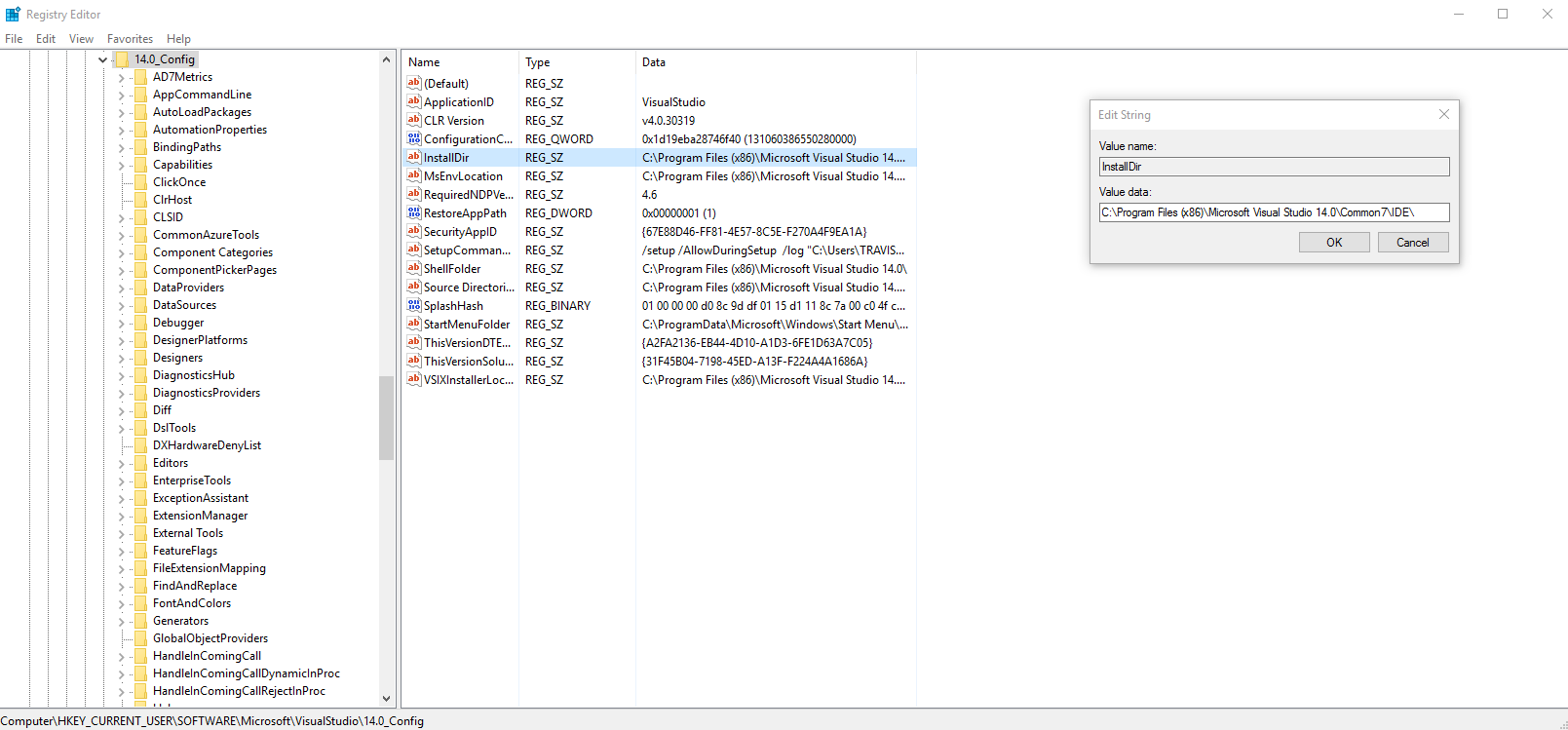Click the RestoreAppPath DWORD icon
The image size is (1568, 730).
[x=414, y=212]
